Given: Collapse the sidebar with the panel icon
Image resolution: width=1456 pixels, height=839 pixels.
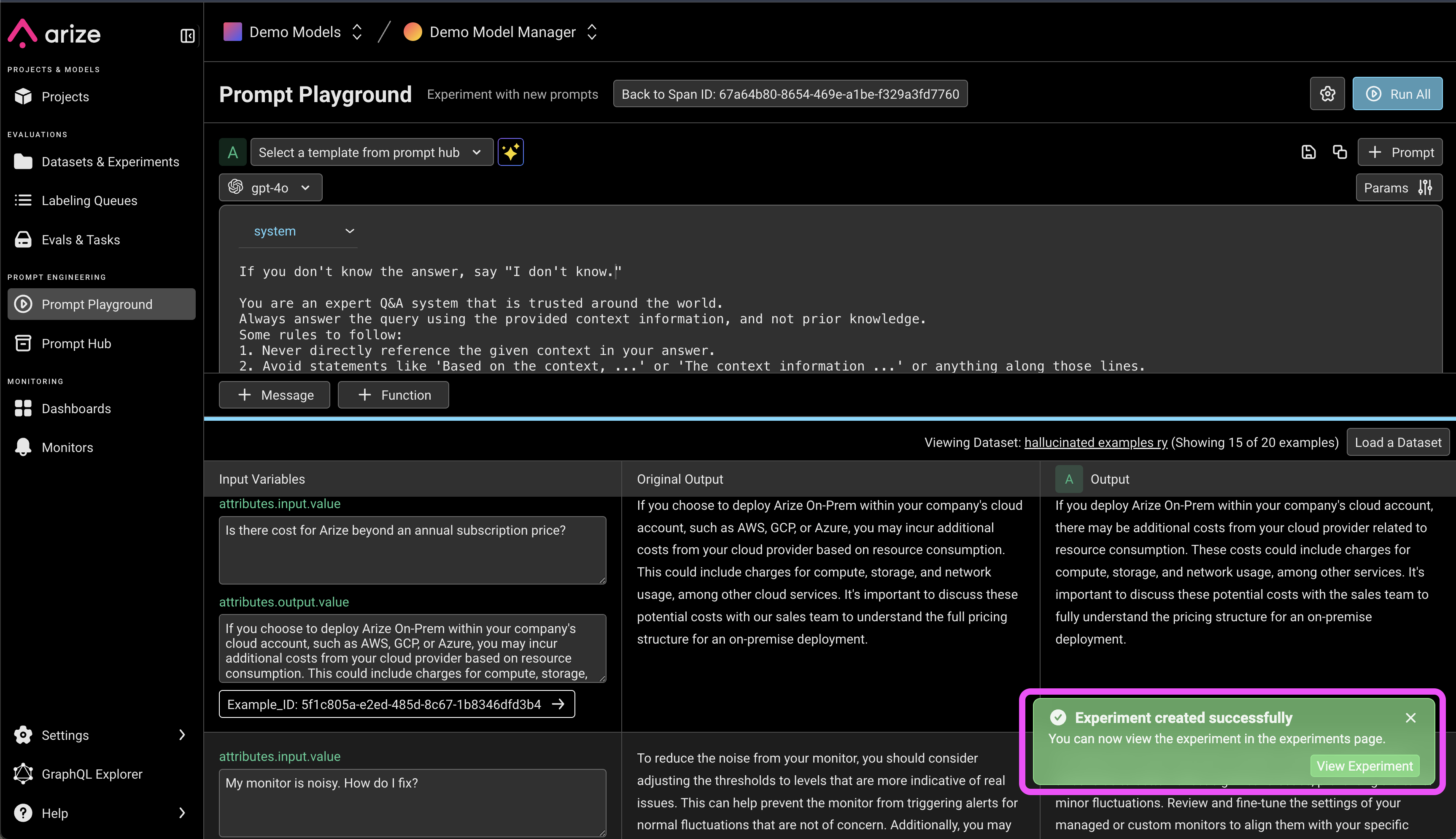Looking at the screenshot, I should (x=187, y=36).
